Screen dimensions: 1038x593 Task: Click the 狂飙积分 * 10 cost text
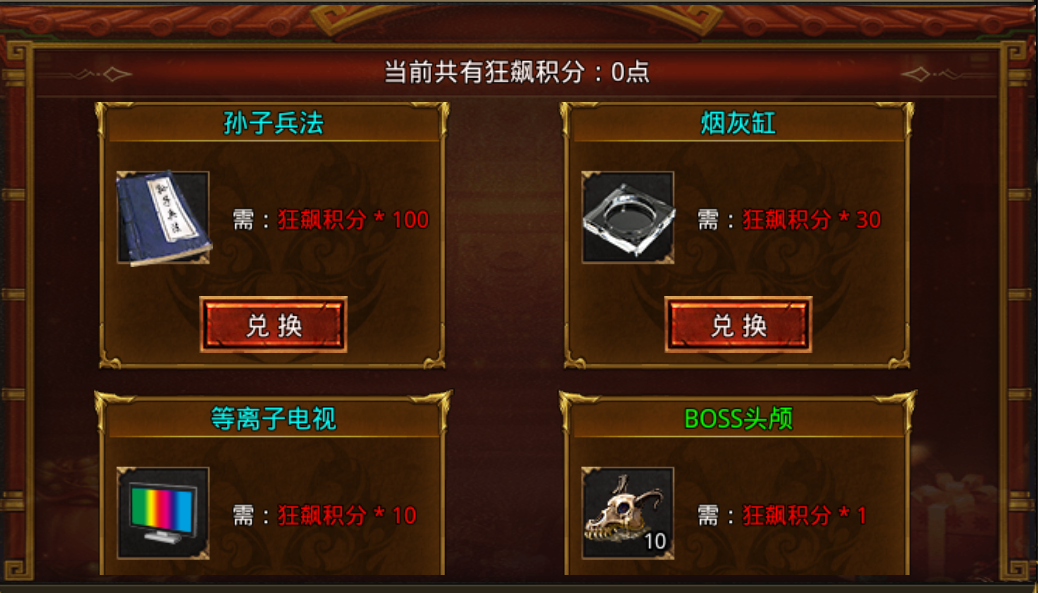[348, 516]
